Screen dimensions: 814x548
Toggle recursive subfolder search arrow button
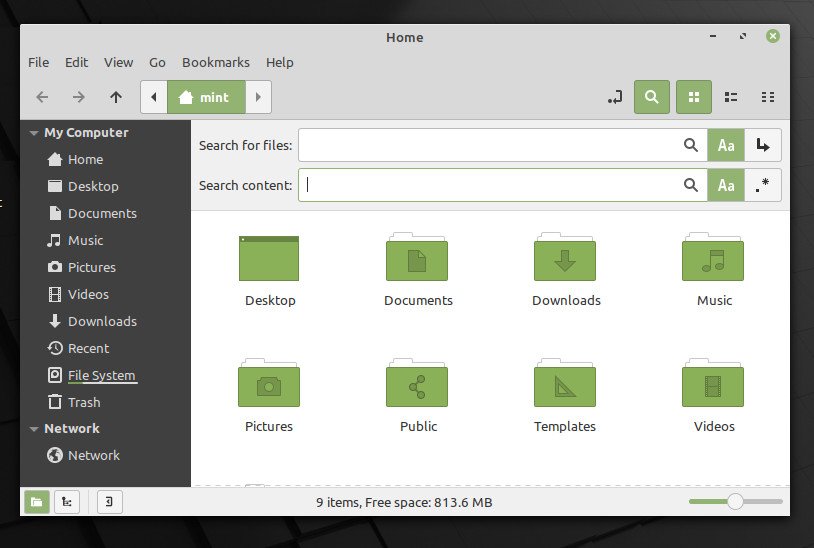pos(763,145)
